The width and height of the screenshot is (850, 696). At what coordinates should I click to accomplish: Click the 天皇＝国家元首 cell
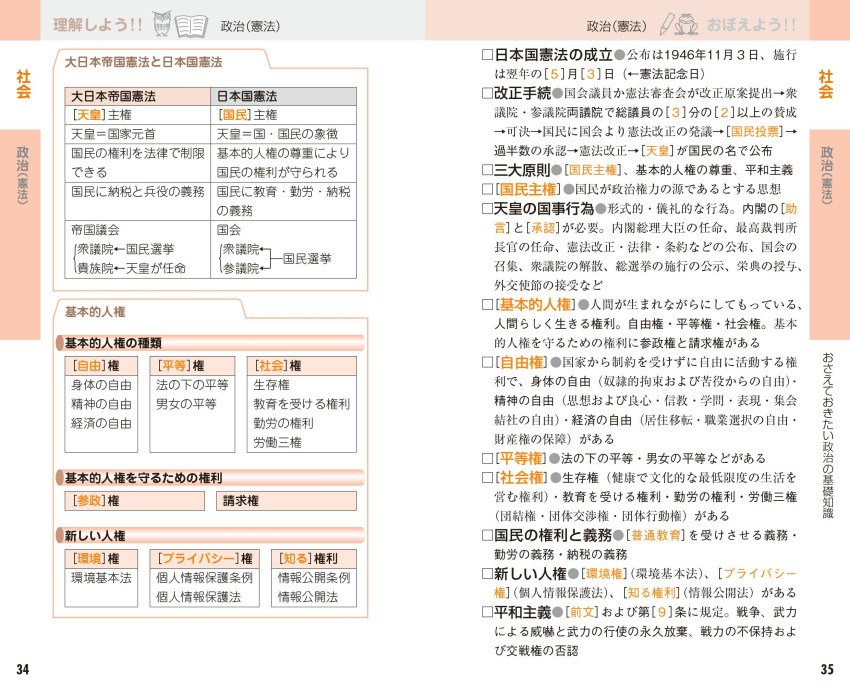[x=138, y=134]
